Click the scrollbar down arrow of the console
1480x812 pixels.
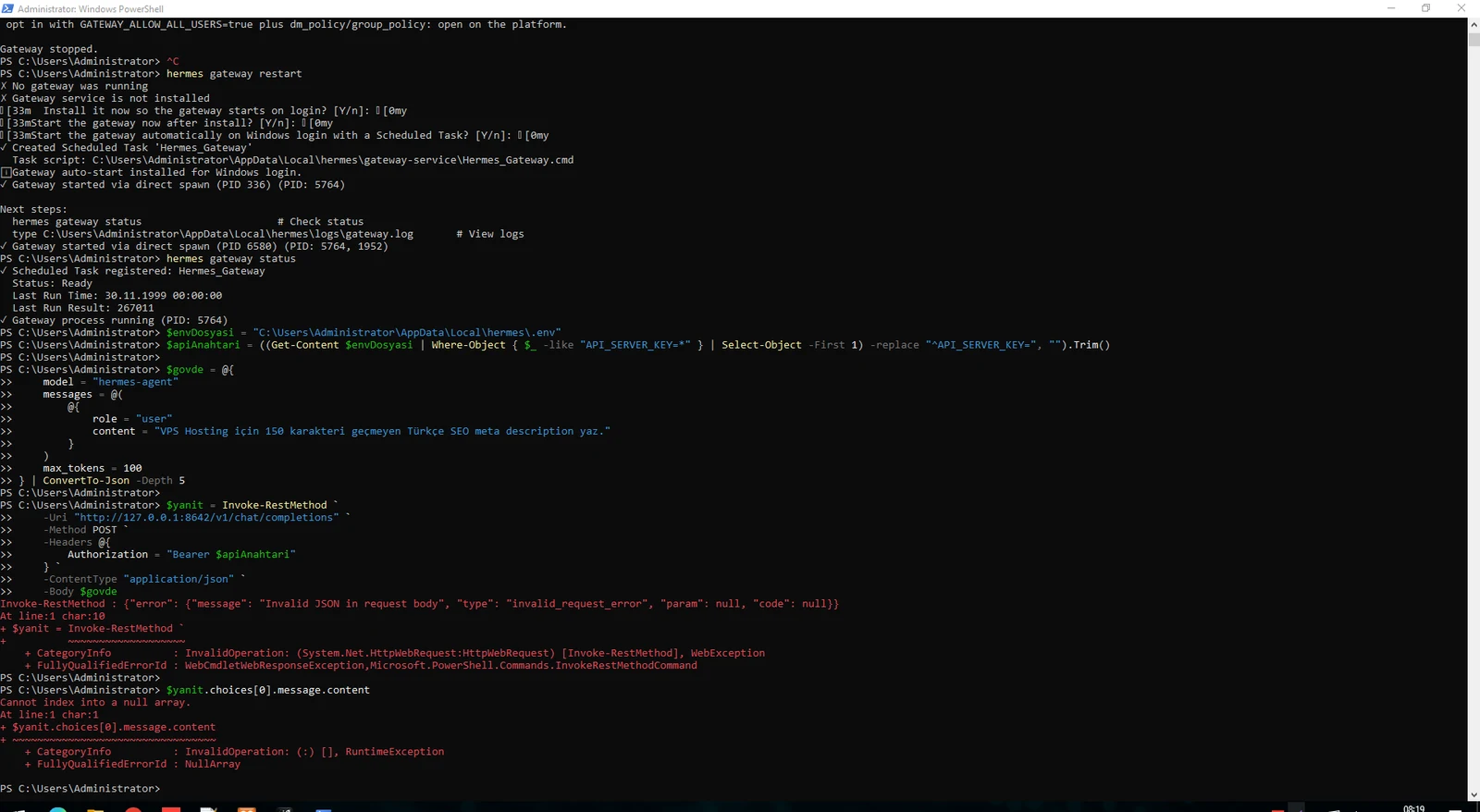pyautogui.click(x=1474, y=794)
